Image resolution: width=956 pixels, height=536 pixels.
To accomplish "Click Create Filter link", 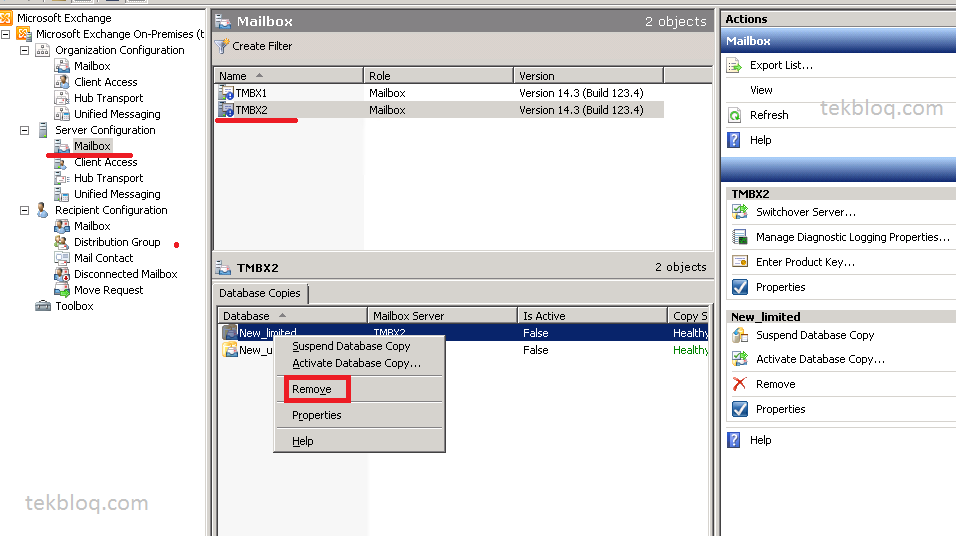I will 262,46.
